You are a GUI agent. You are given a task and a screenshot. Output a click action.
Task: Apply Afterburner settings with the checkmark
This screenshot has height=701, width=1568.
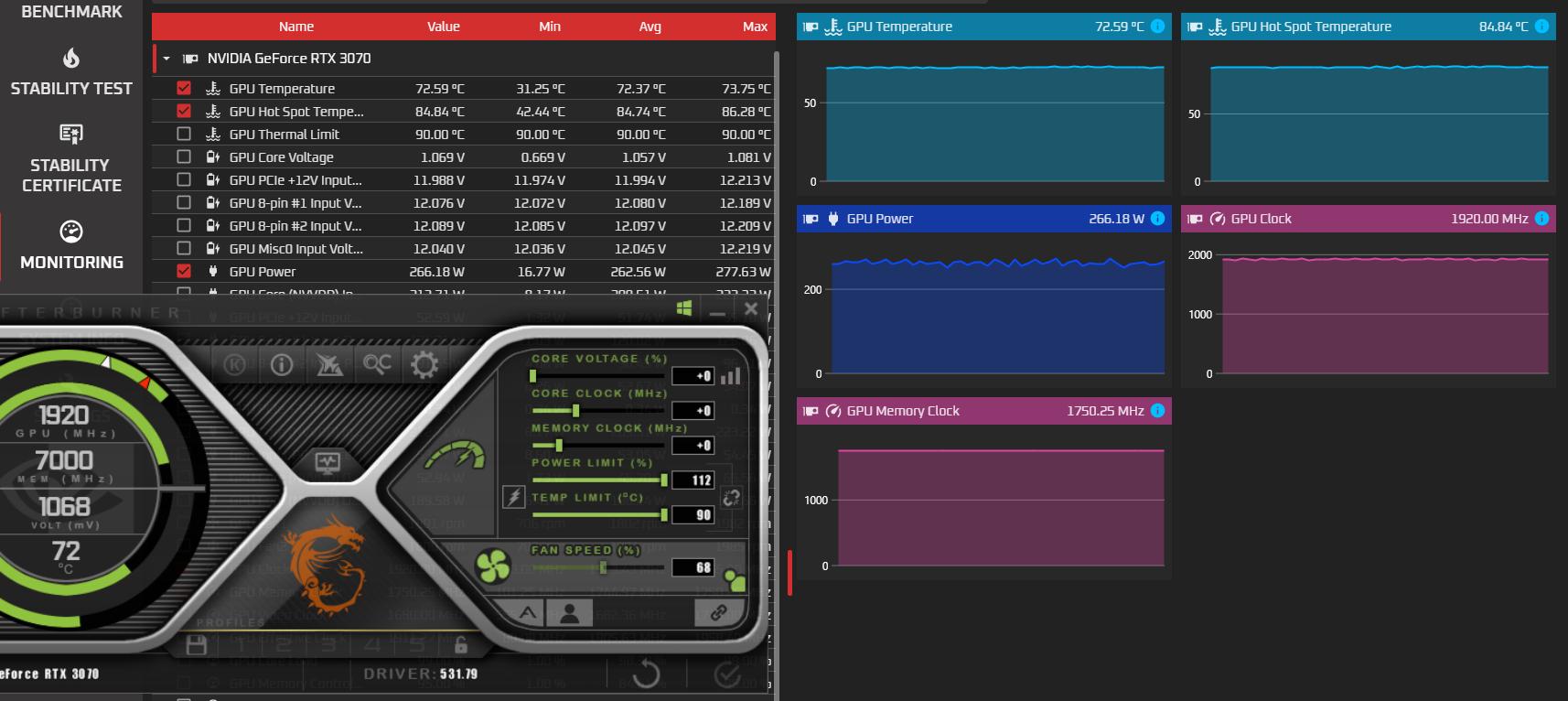727,674
